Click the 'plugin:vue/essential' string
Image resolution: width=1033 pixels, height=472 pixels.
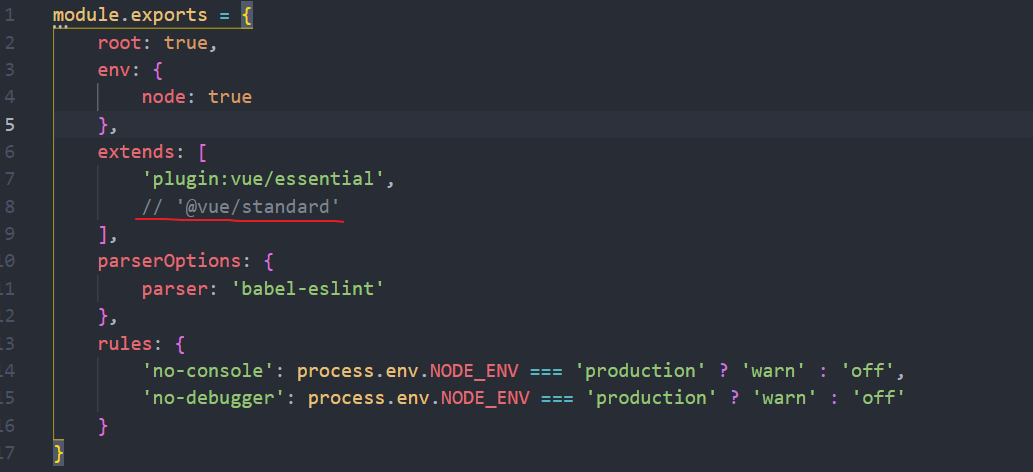pos(263,180)
